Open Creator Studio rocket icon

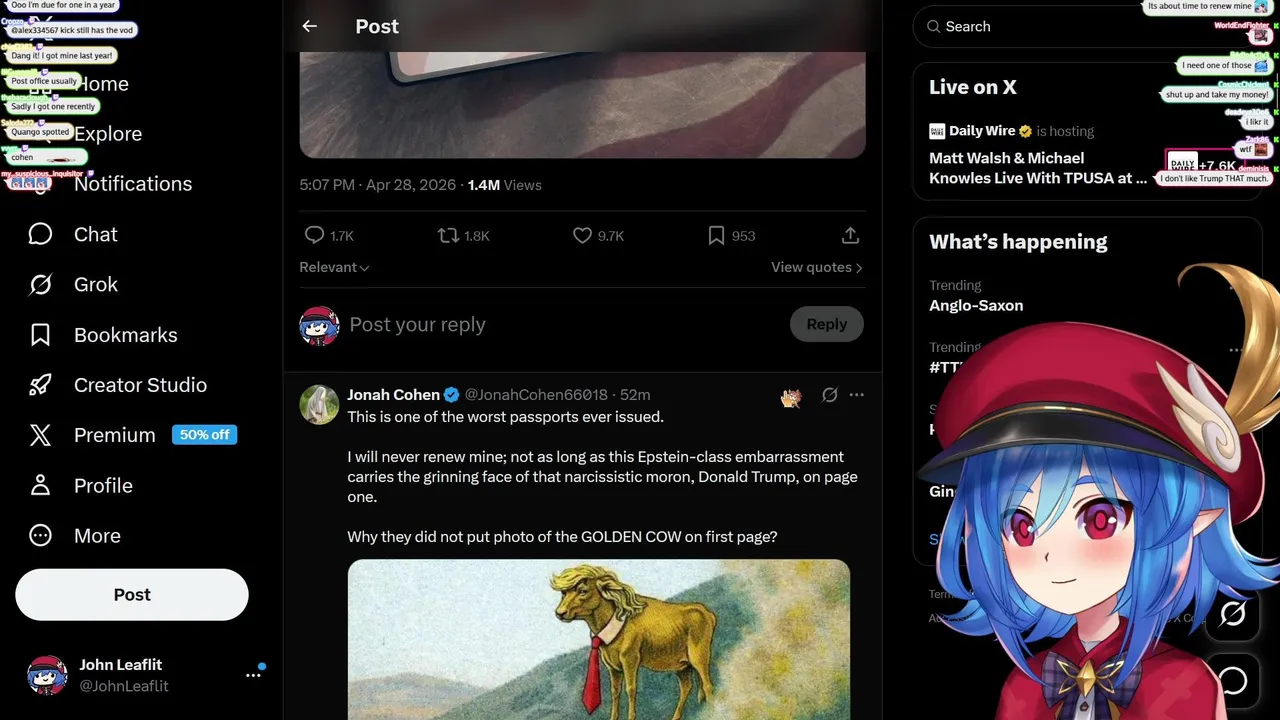point(41,385)
